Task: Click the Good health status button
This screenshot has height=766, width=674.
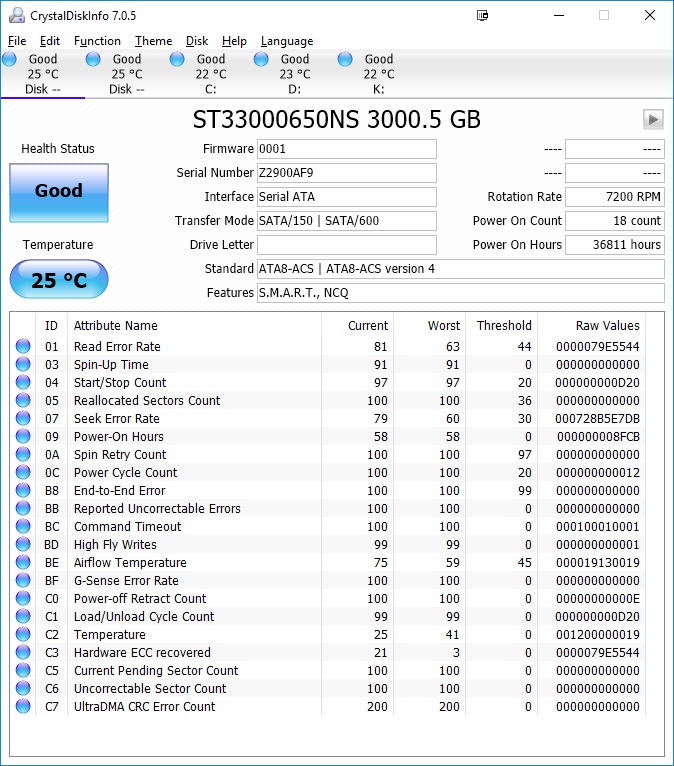Action: [x=59, y=192]
